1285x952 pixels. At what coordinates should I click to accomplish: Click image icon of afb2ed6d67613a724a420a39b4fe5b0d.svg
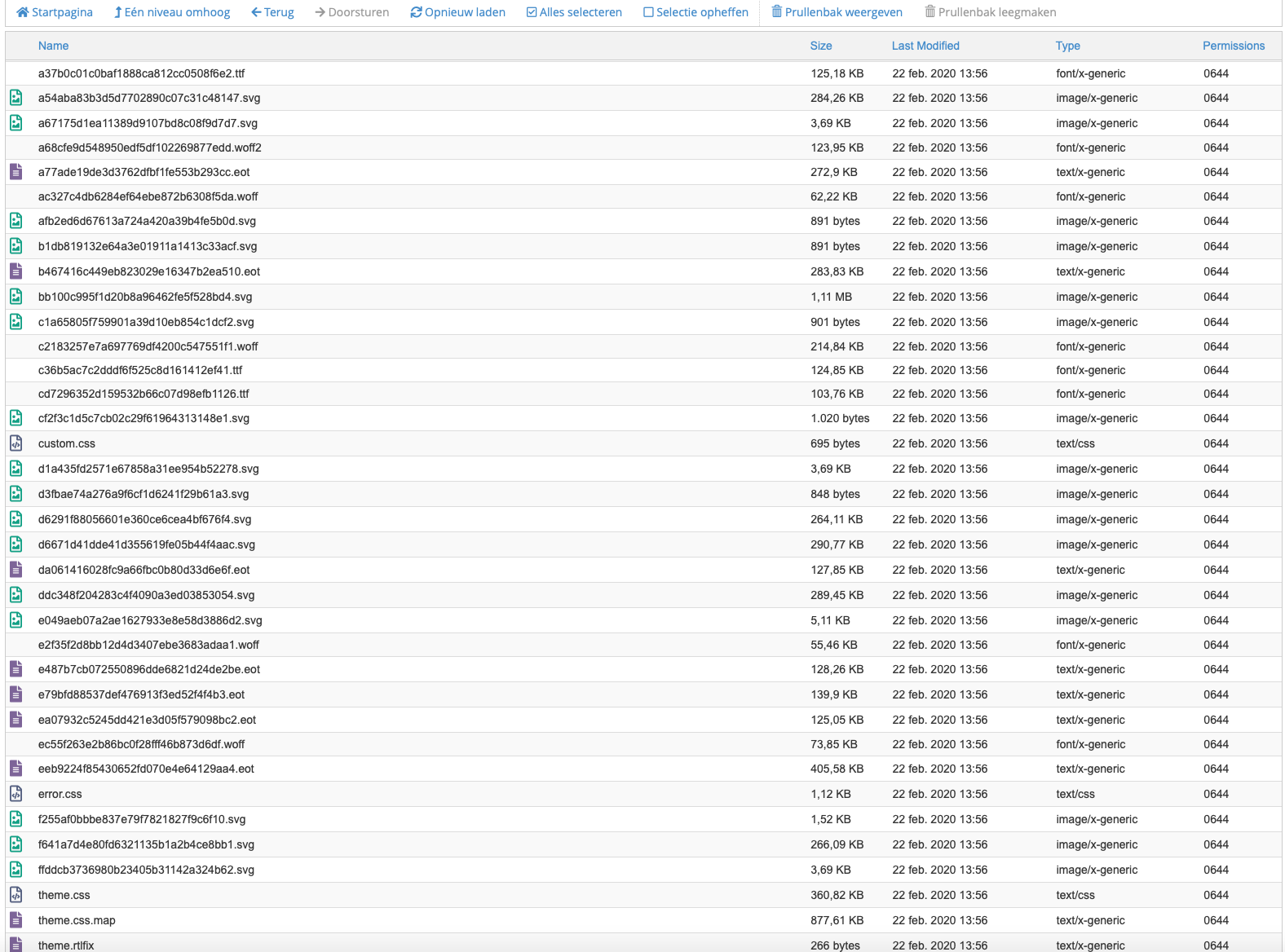pyautogui.click(x=15, y=221)
